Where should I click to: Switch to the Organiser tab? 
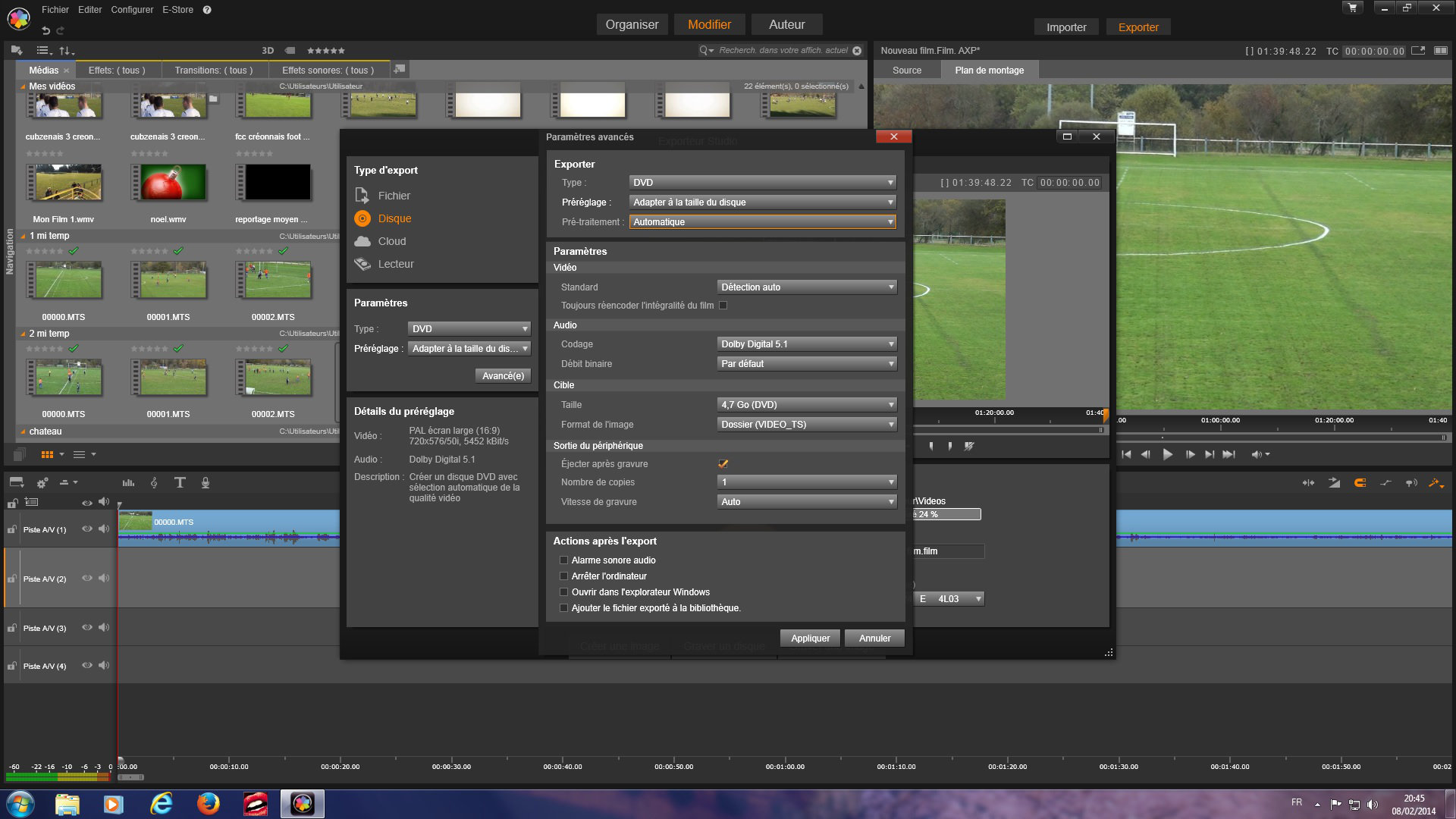click(632, 24)
